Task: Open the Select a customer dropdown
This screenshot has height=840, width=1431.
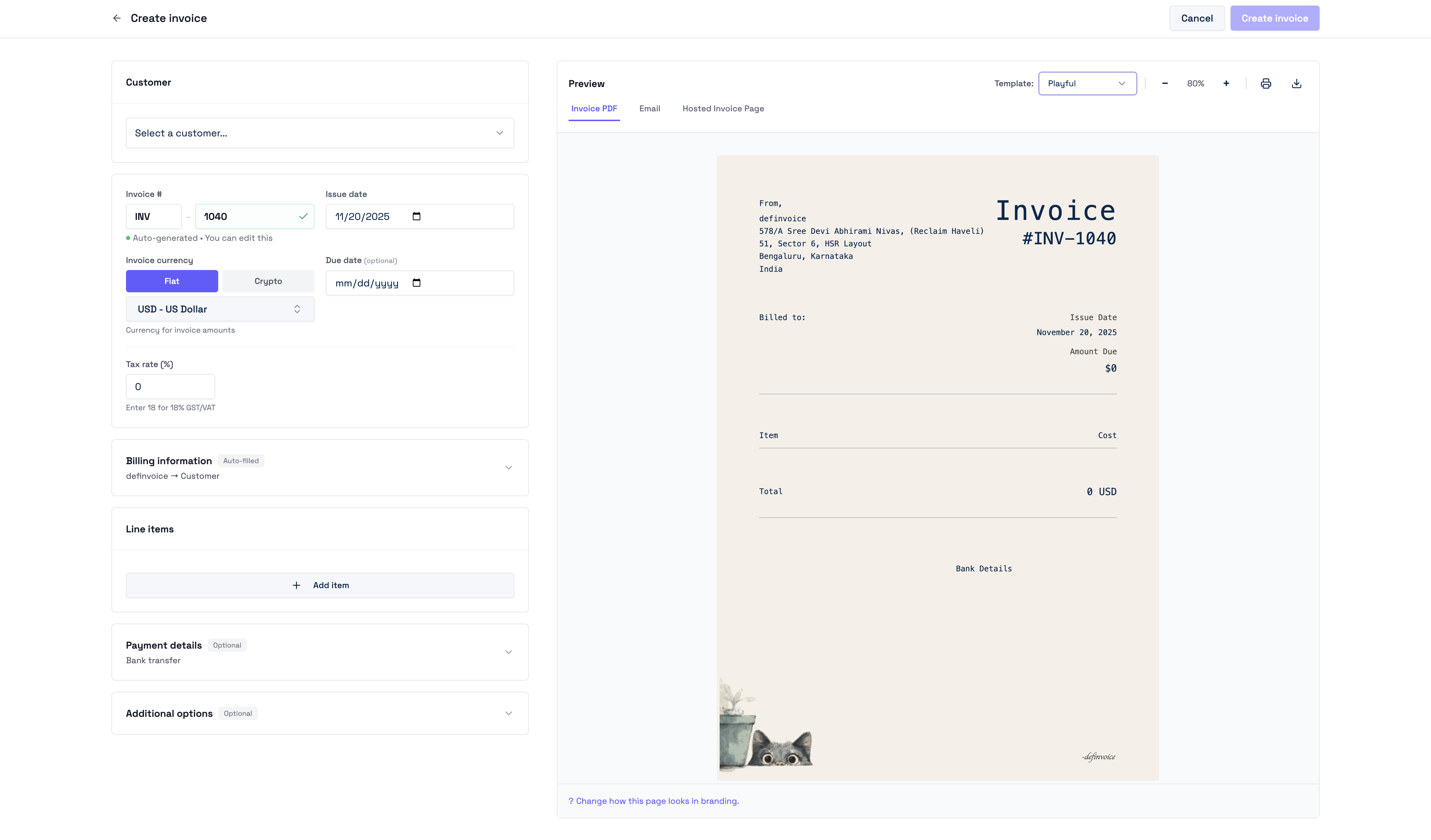Action: [x=320, y=133]
